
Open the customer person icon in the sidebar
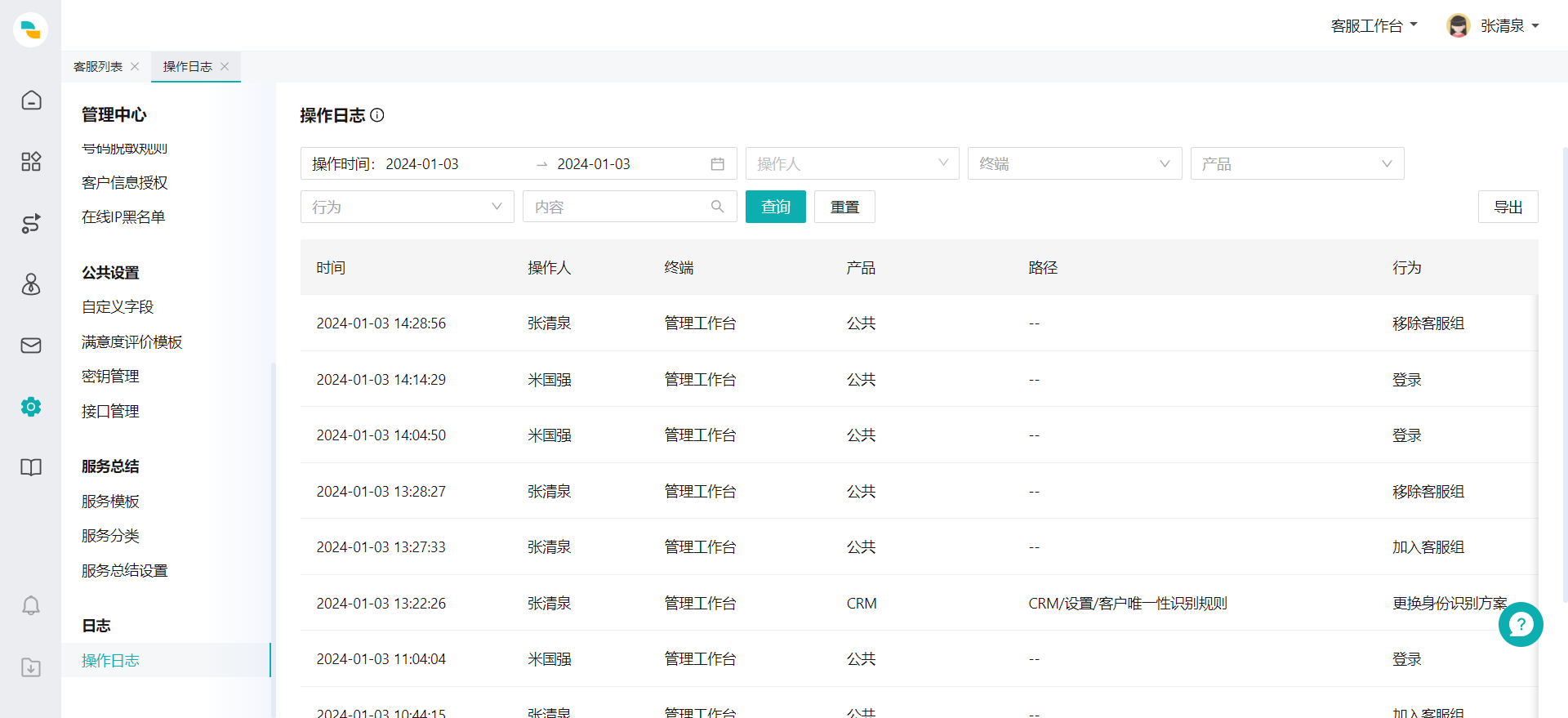click(x=31, y=284)
